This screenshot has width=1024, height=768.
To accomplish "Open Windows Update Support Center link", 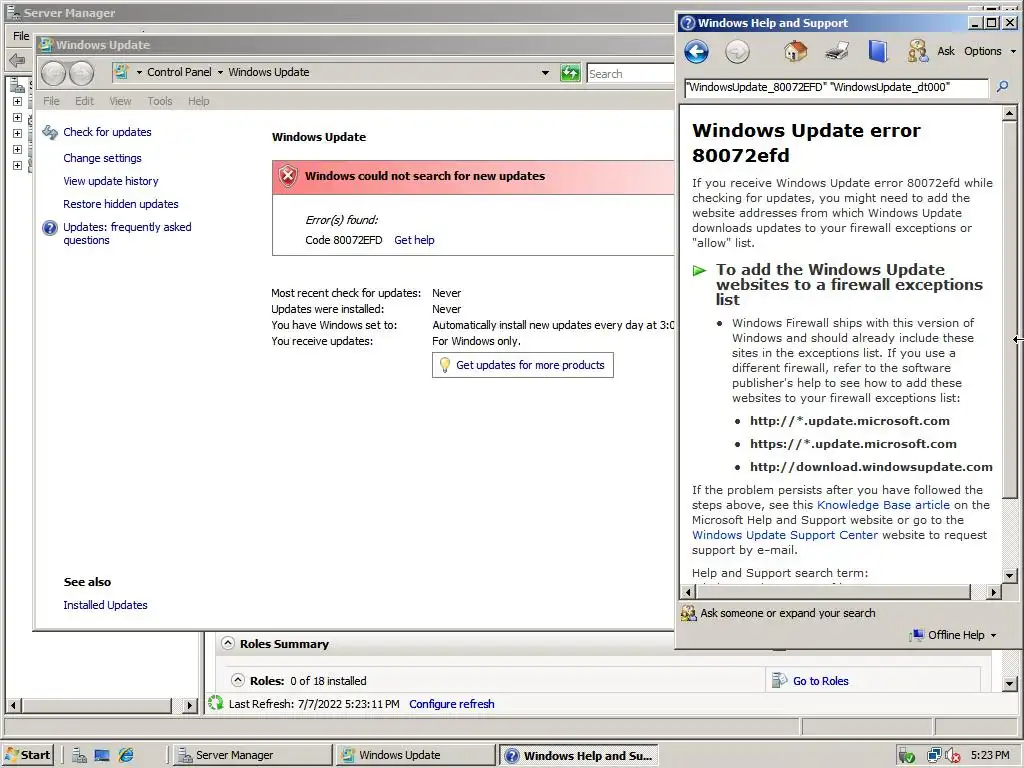I will click(785, 535).
